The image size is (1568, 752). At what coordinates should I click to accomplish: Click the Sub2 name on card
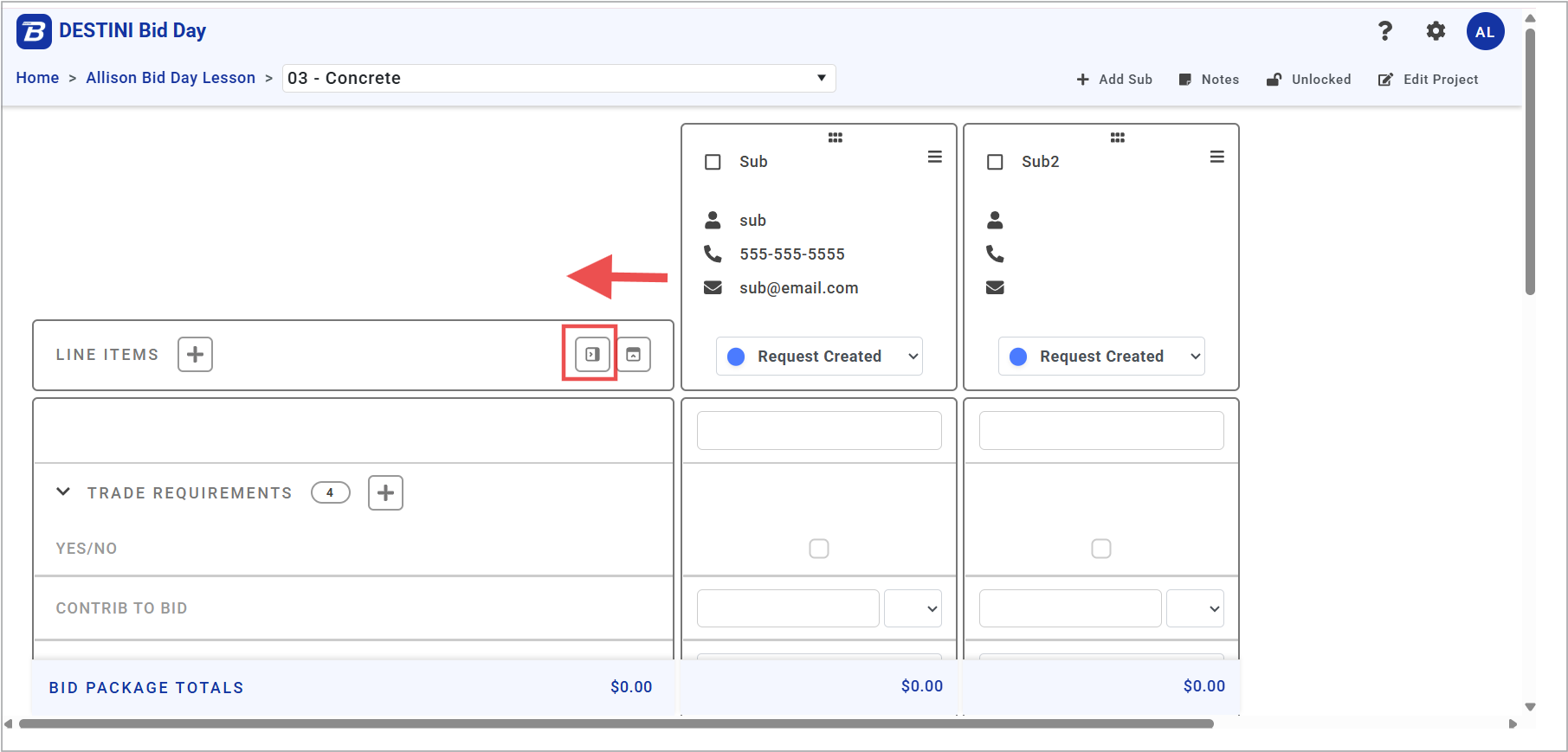point(1041,162)
